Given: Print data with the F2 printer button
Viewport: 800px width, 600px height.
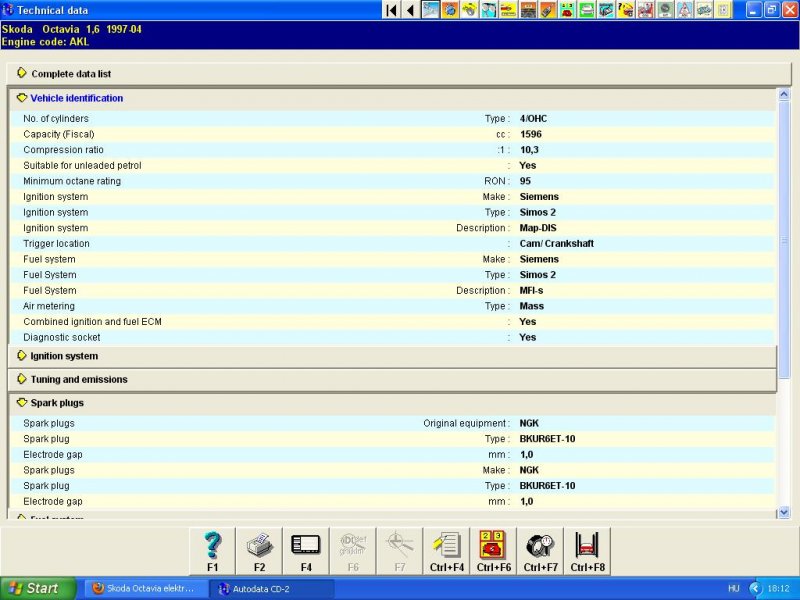Looking at the screenshot, I should pyautogui.click(x=260, y=551).
